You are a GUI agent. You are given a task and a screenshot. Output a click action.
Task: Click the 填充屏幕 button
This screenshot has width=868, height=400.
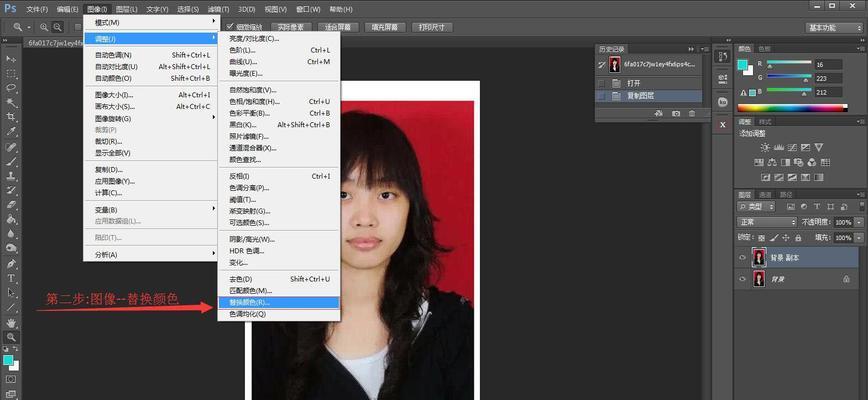[386, 27]
